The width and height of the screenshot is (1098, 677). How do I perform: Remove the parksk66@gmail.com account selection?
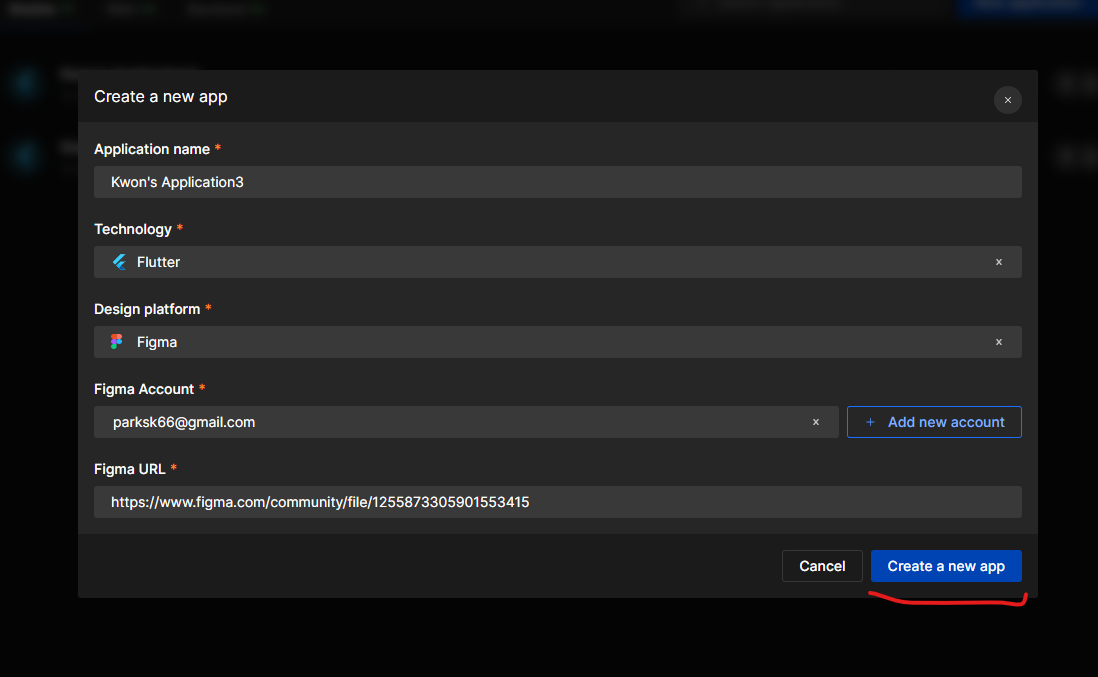click(816, 422)
